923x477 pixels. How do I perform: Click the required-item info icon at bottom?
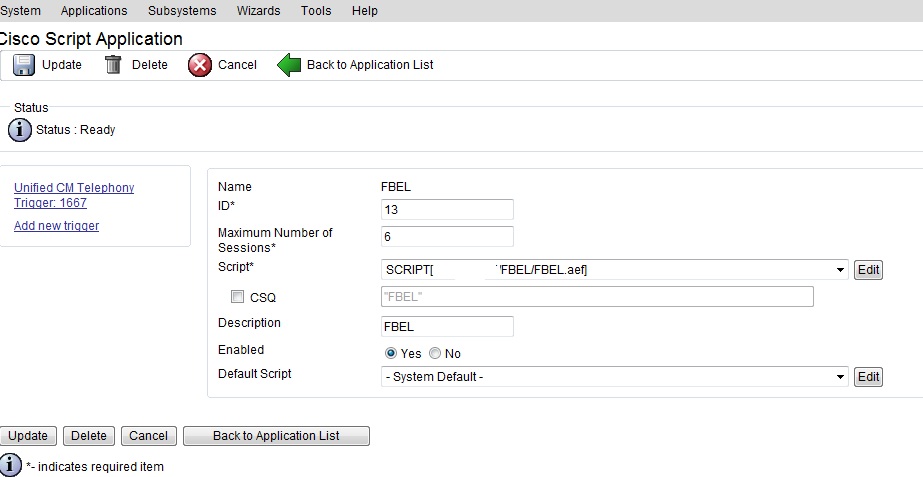(11, 465)
